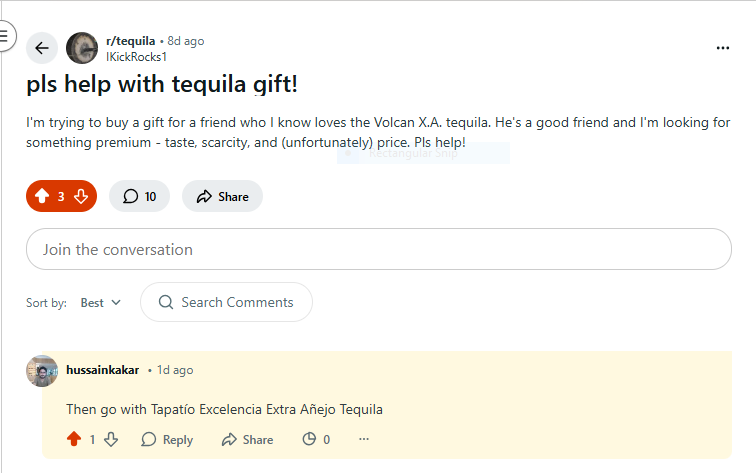Click the Search Comments box
The image size is (756, 473).
(226, 302)
